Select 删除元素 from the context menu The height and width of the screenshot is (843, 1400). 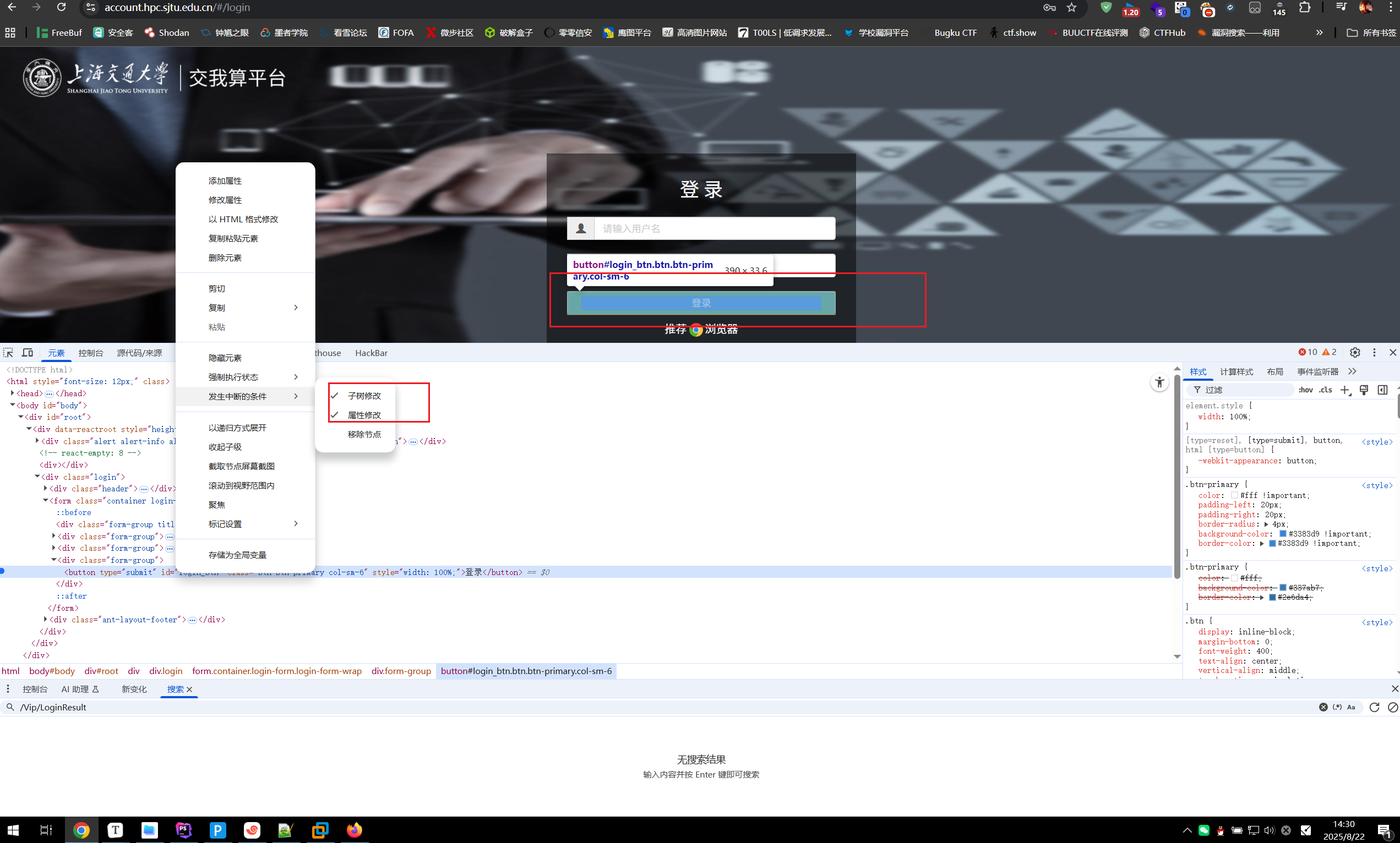click(x=225, y=258)
